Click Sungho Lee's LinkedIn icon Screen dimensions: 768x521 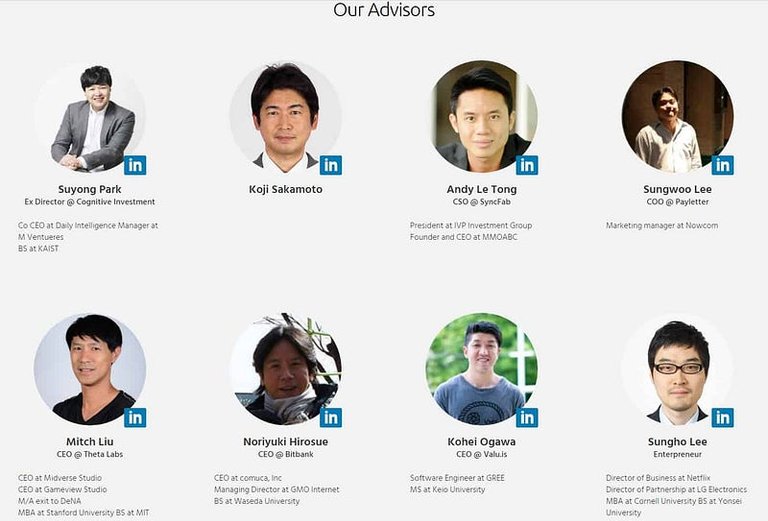(x=723, y=417)
